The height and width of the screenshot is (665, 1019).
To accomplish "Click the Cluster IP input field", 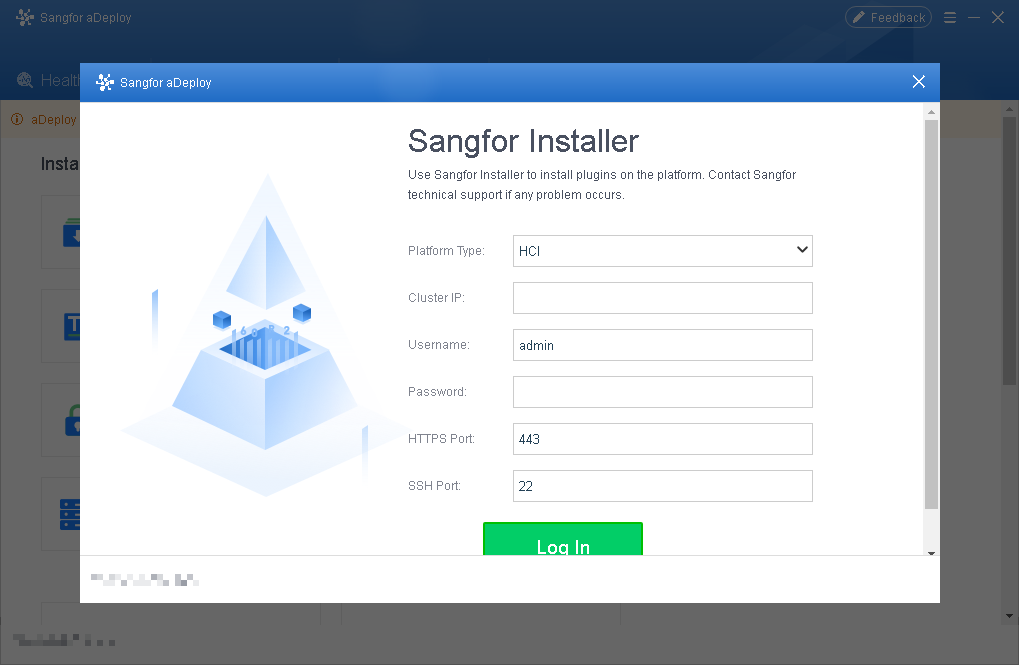I will [x=662, y=298].
